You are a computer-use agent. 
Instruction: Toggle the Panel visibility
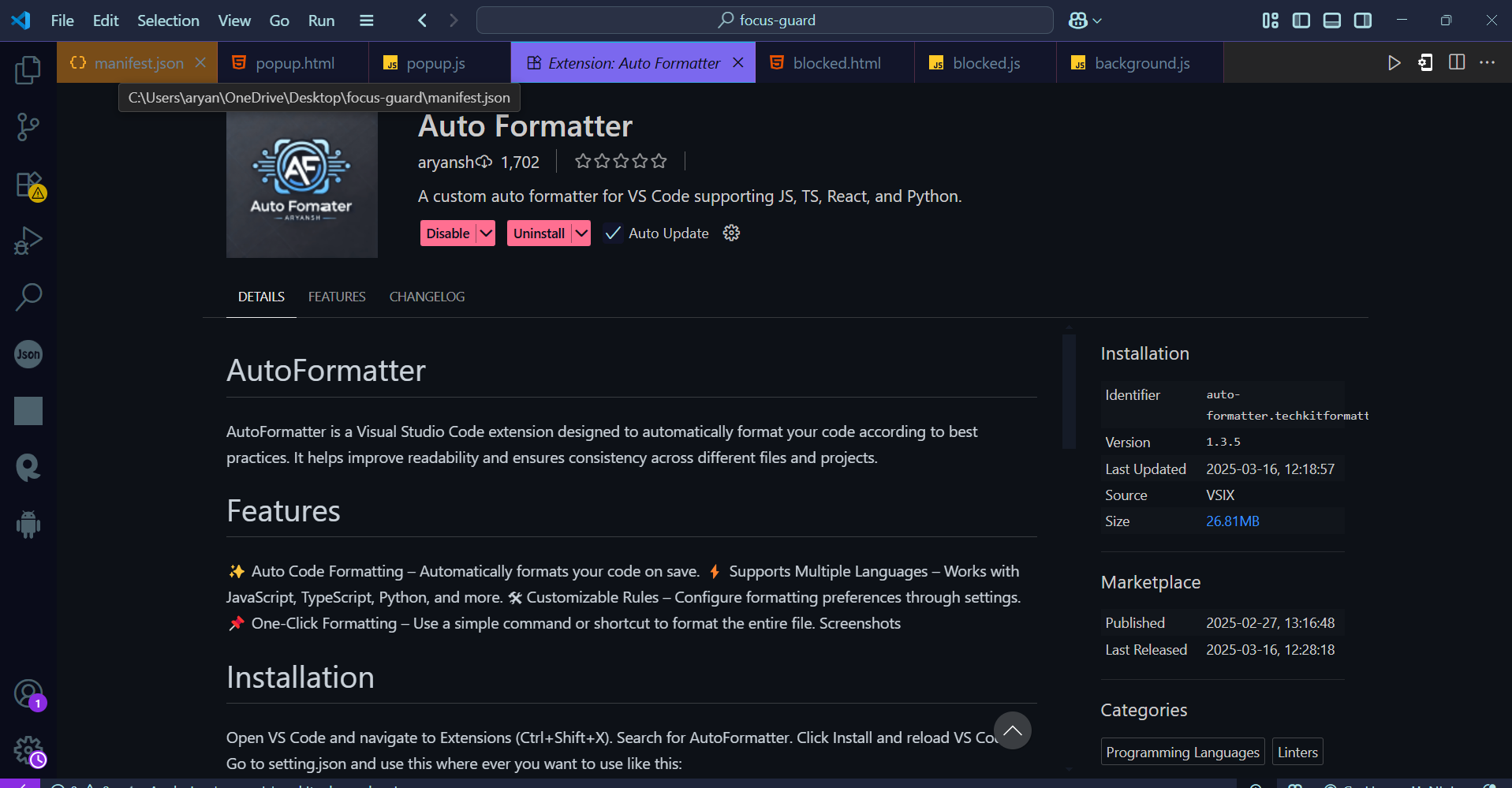click(1331, 21)
